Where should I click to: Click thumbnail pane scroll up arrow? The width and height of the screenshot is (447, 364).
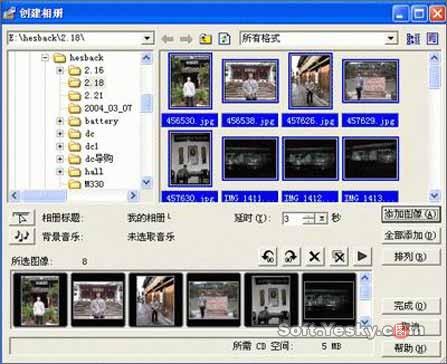[x=434, y=58]
